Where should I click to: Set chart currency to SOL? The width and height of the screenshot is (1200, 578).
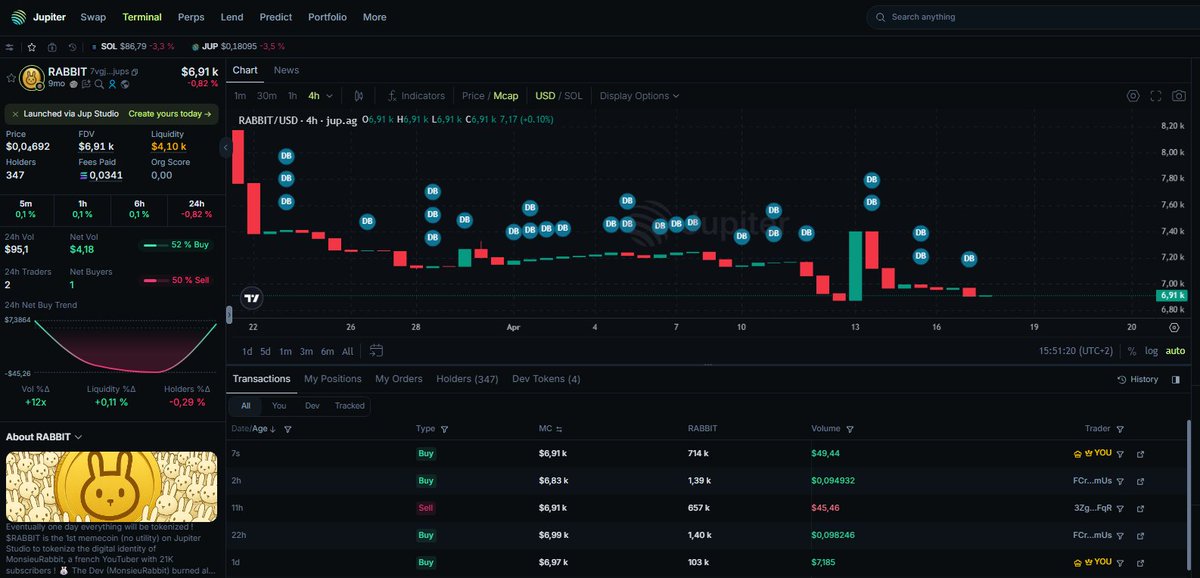(573, 96)
